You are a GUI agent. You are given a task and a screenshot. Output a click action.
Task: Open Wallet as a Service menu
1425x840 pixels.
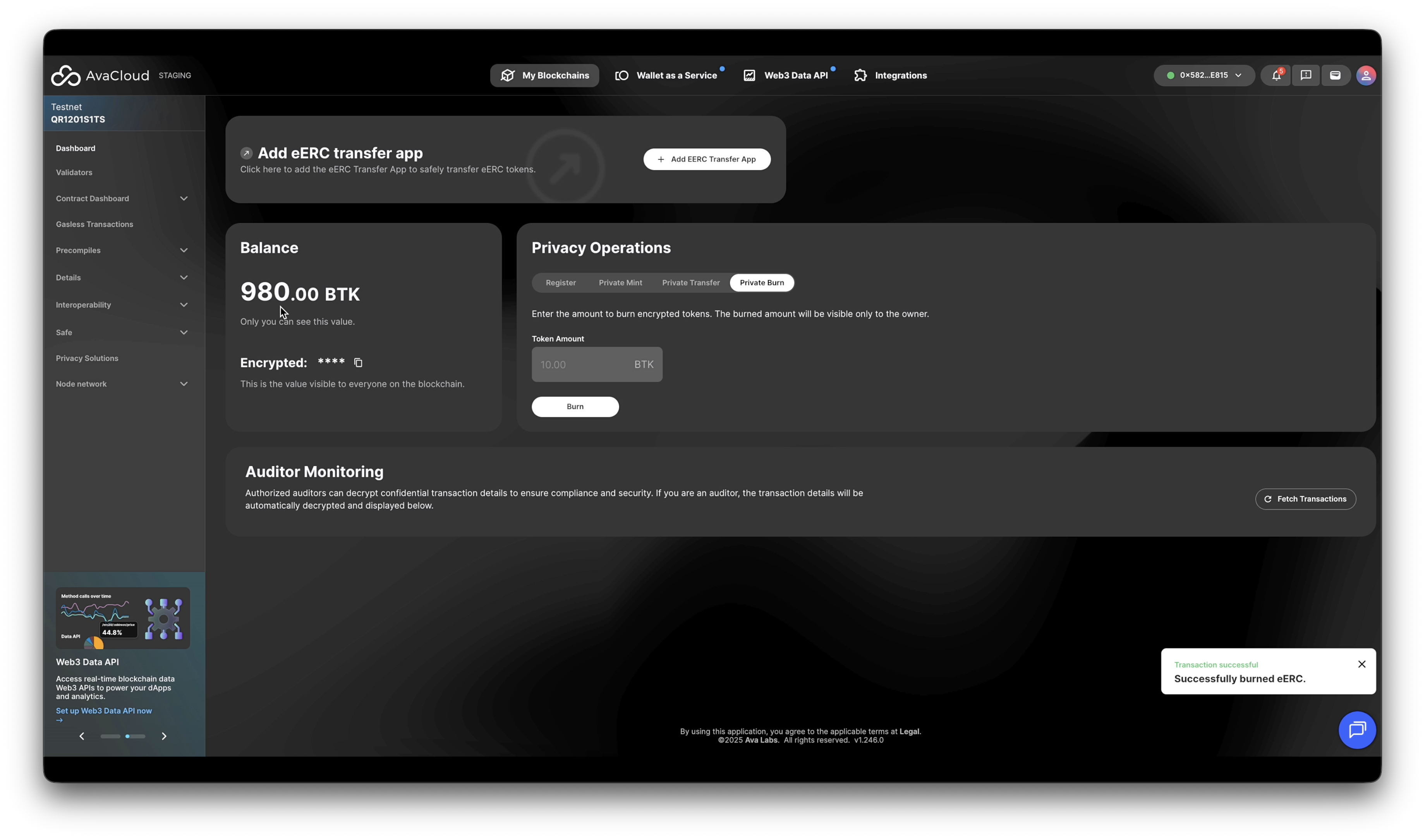click(666, 75)
